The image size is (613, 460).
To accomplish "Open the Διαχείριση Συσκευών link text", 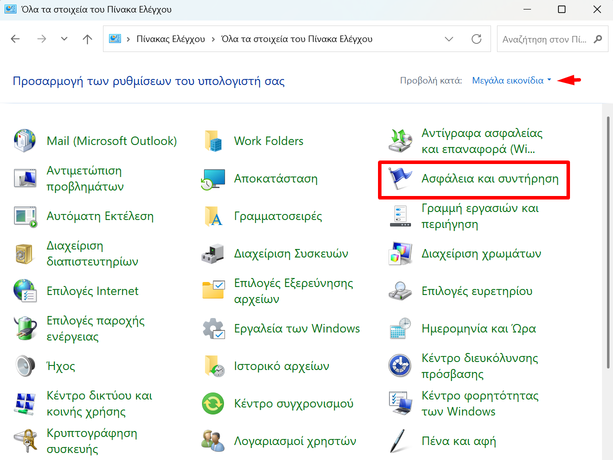I will click(291, 254).
